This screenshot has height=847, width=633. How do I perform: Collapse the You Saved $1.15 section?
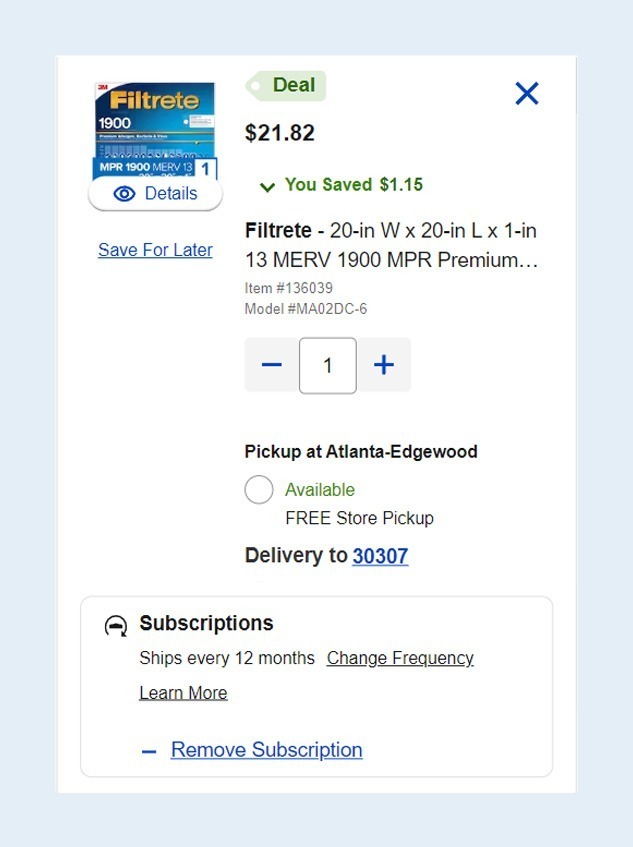[x=266, y=186]
